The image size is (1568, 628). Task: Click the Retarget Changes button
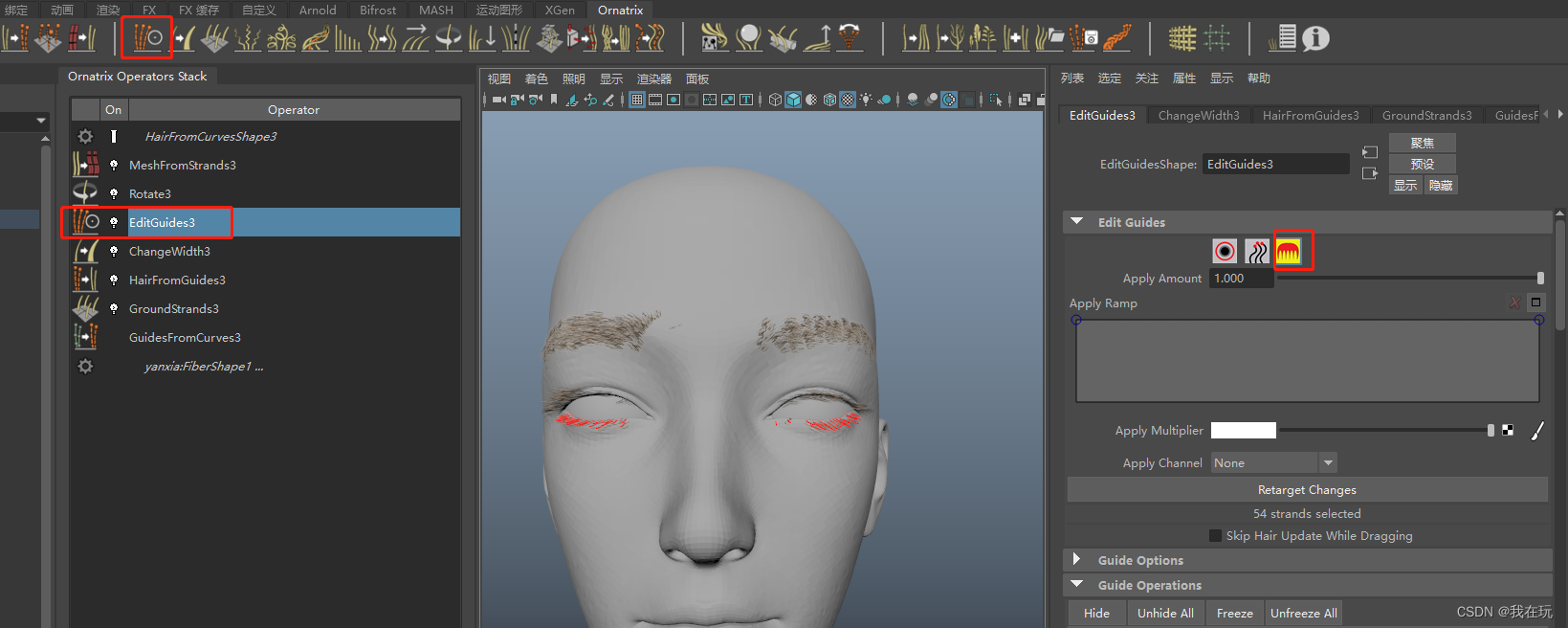1307,490
